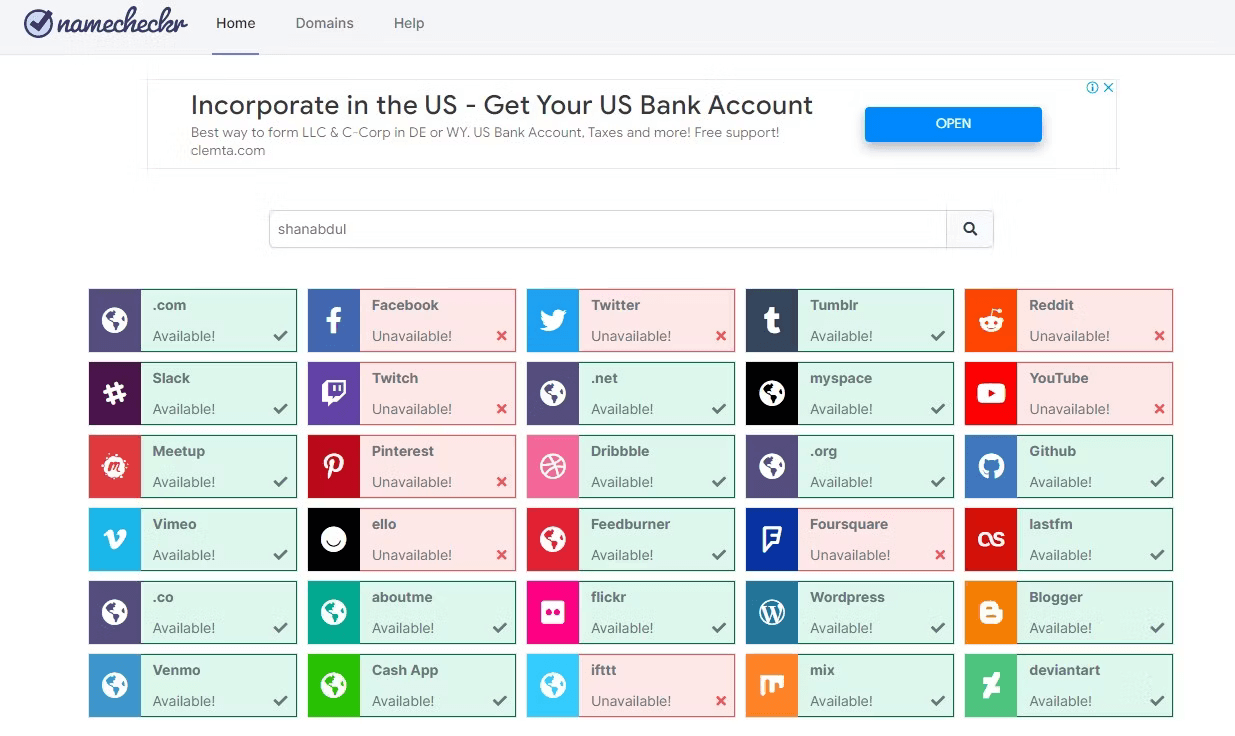Click the YouTube play icon
This screenshot has height=736, width=1235.
991,394
